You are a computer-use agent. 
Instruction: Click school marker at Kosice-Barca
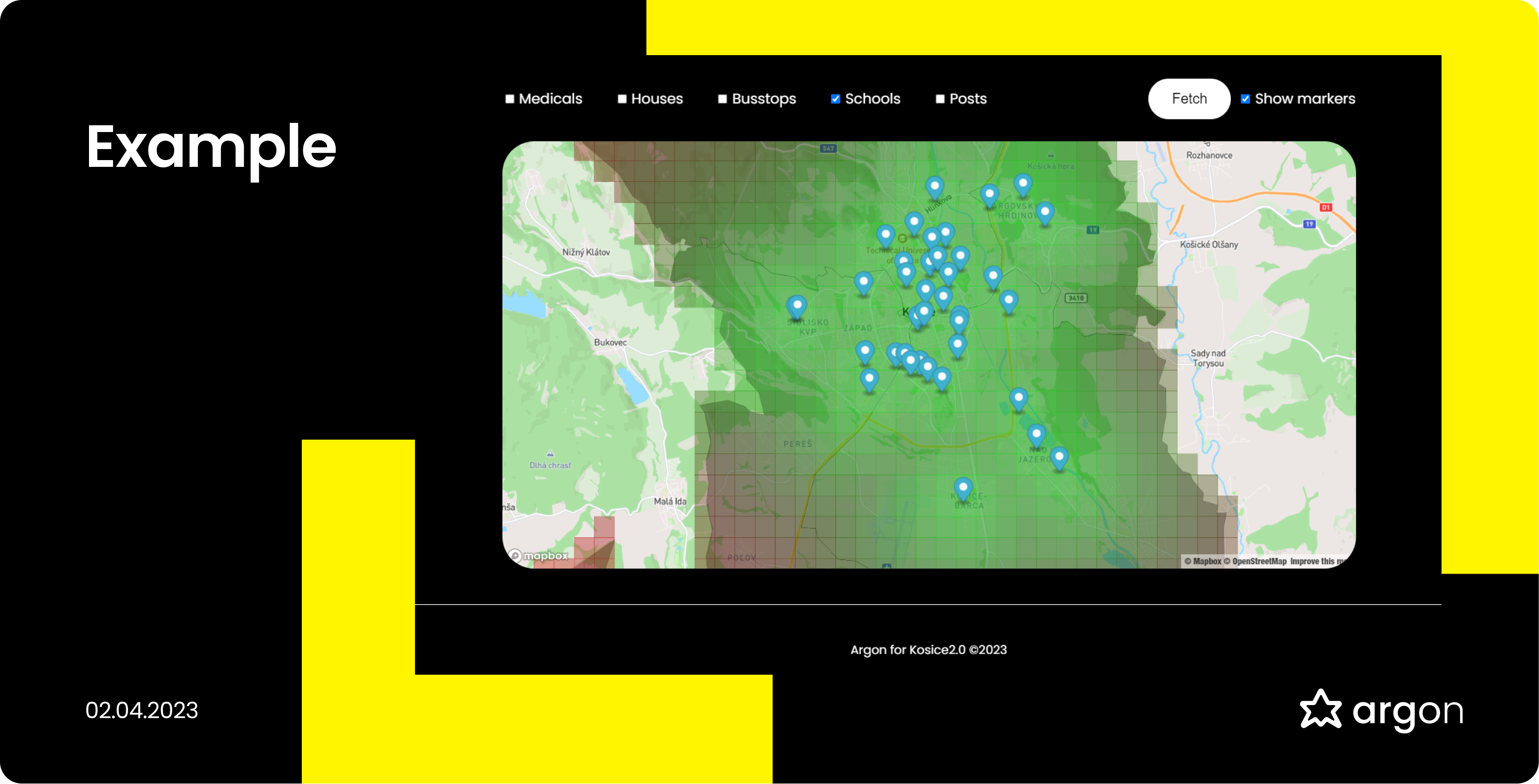pos(962,488)
